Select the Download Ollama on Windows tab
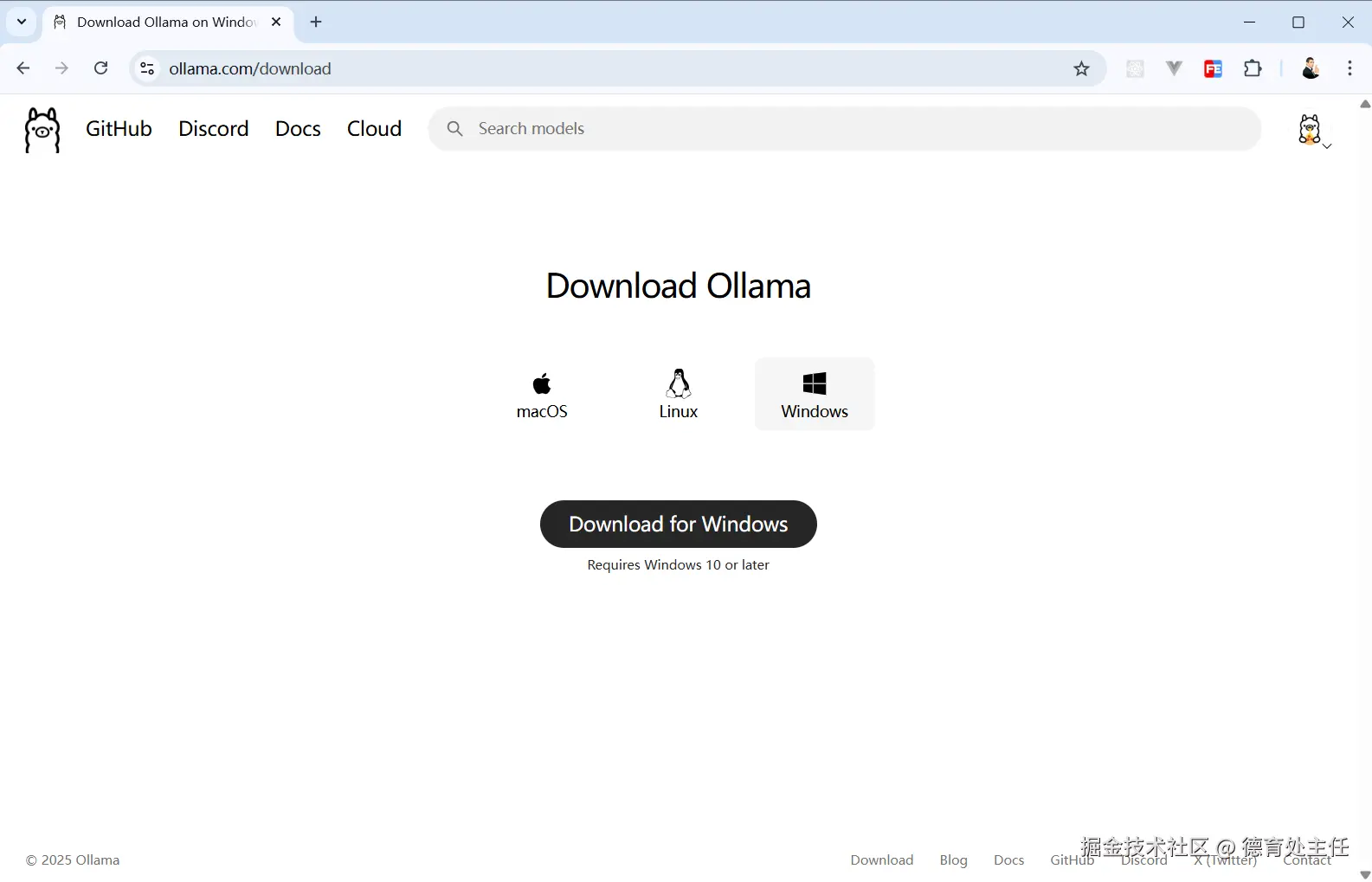Viewport: 1372px width, 882px height. [x=169, y=23]
